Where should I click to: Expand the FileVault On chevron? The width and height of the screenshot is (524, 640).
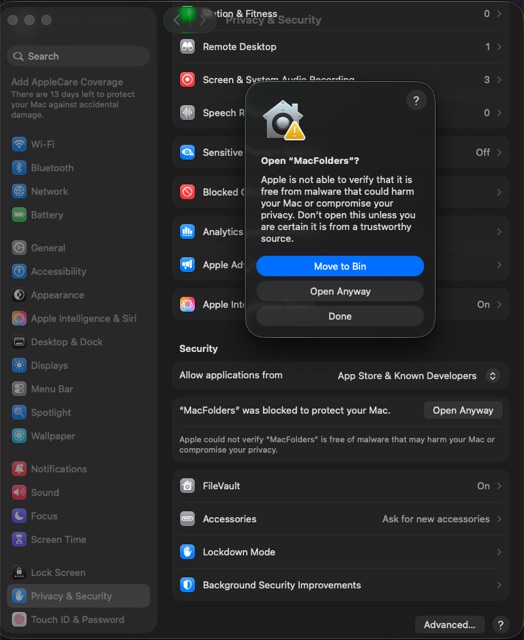click(x=499, y=486)
